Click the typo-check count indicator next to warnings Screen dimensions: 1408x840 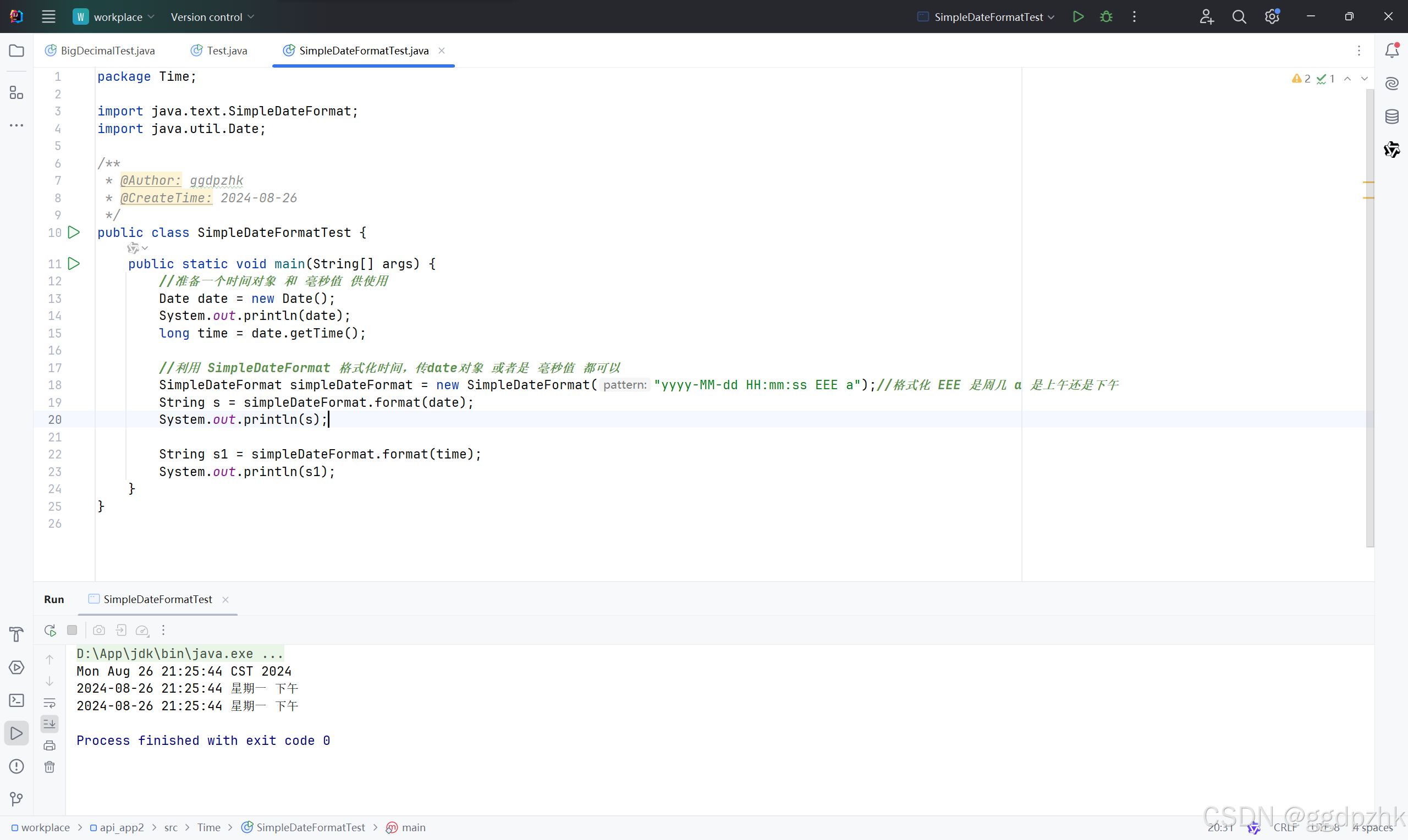1327,79
